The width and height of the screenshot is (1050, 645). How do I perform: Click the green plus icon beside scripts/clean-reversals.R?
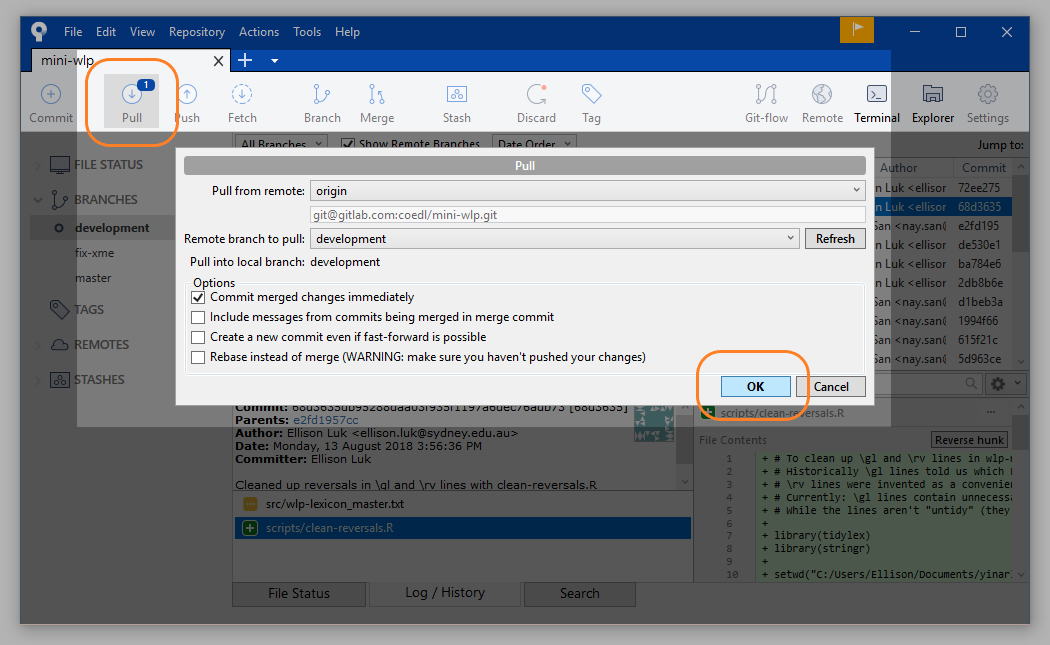point(250,528)
